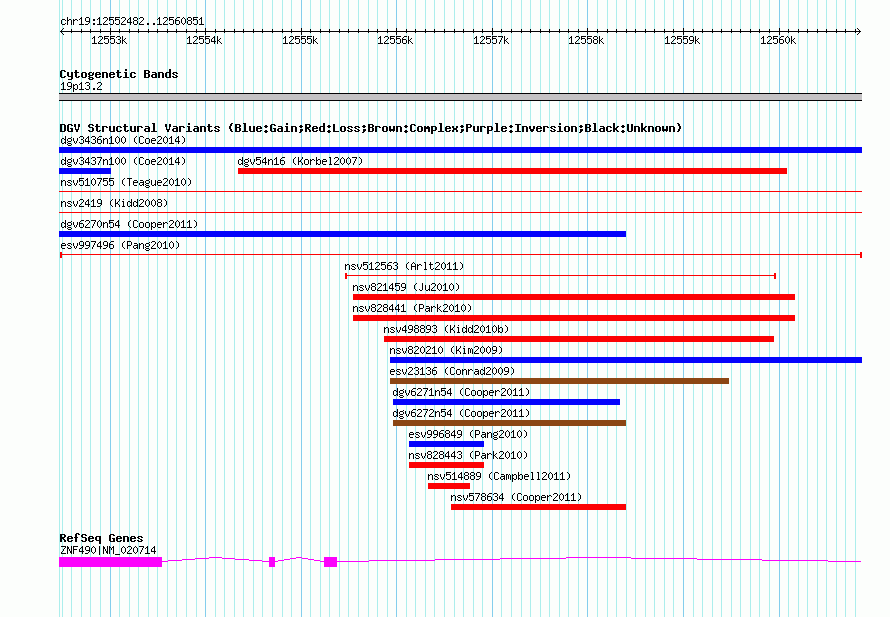
Task: Open nsv821459 (Ju2010) label
Action: click(406, 287)
